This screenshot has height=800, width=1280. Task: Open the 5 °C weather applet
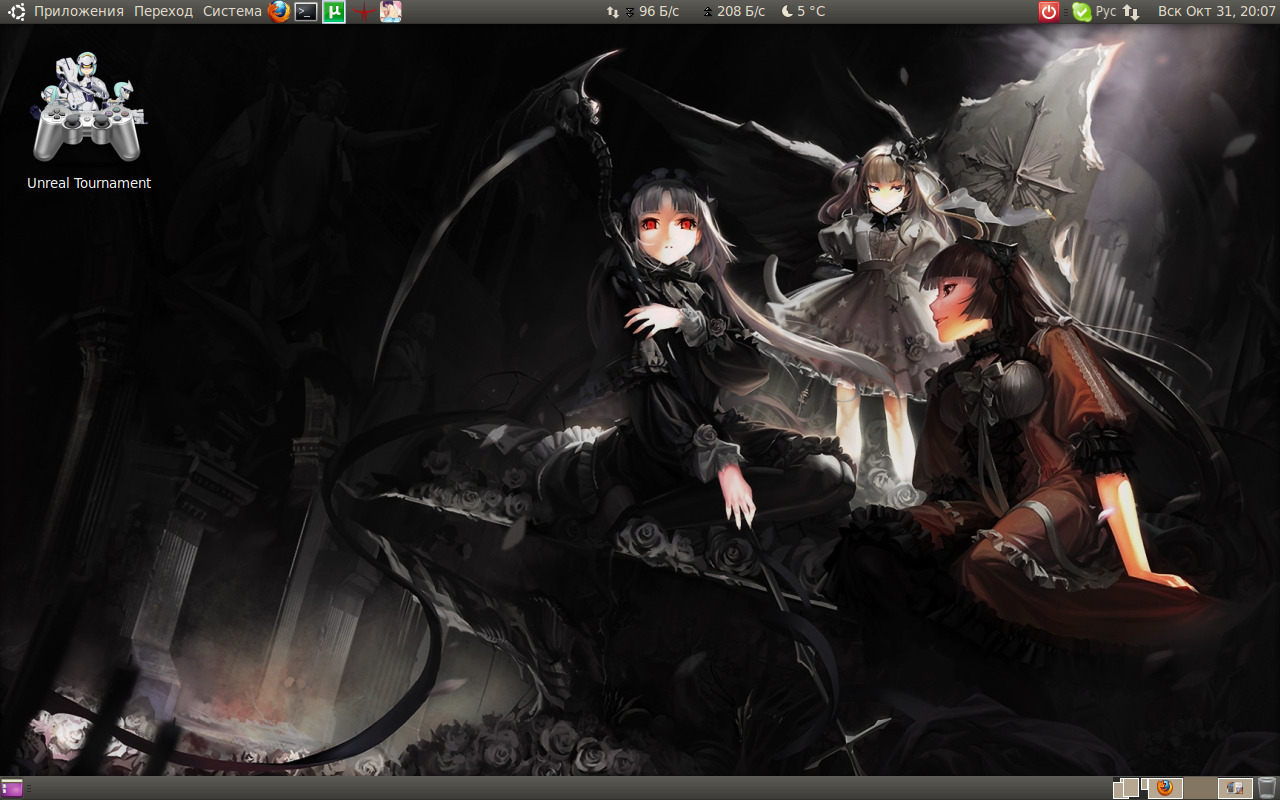coord(803,11)
